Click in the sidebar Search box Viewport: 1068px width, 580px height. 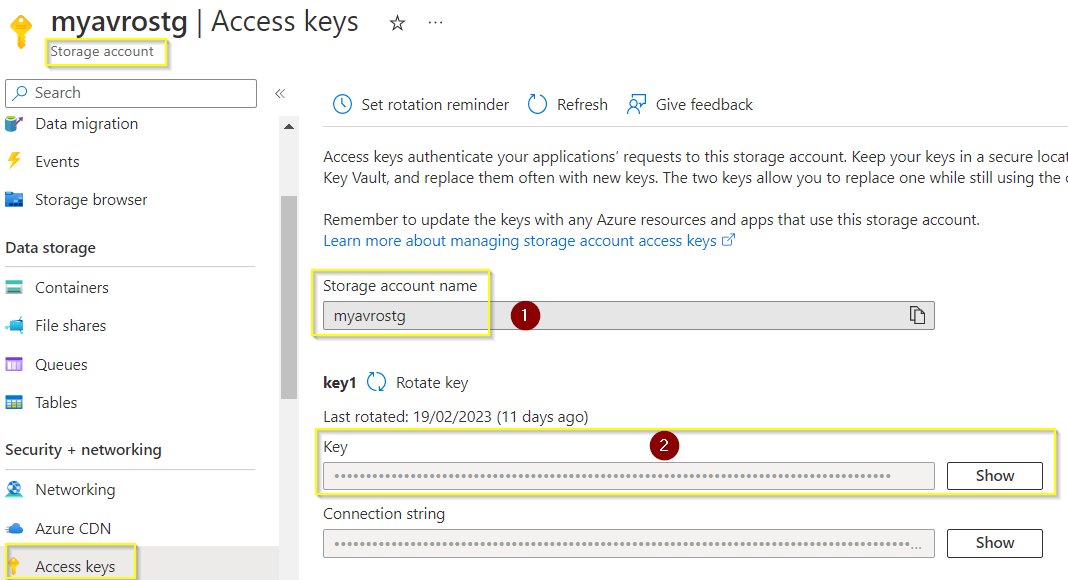point(131,93)
